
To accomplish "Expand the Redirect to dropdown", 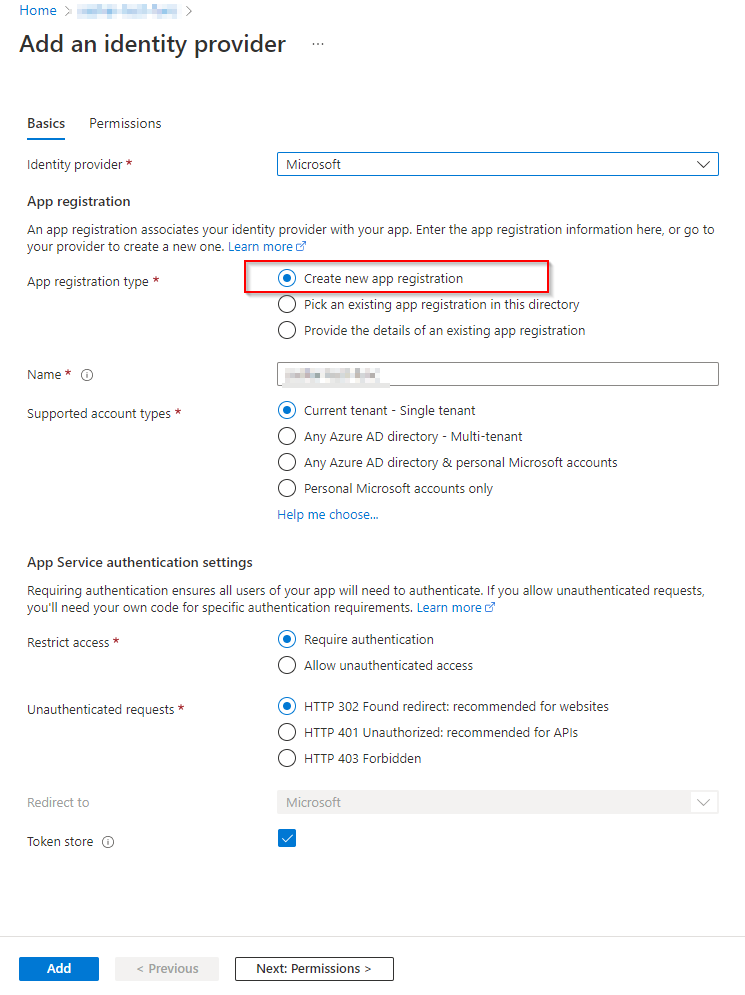I will pos(703,802).
